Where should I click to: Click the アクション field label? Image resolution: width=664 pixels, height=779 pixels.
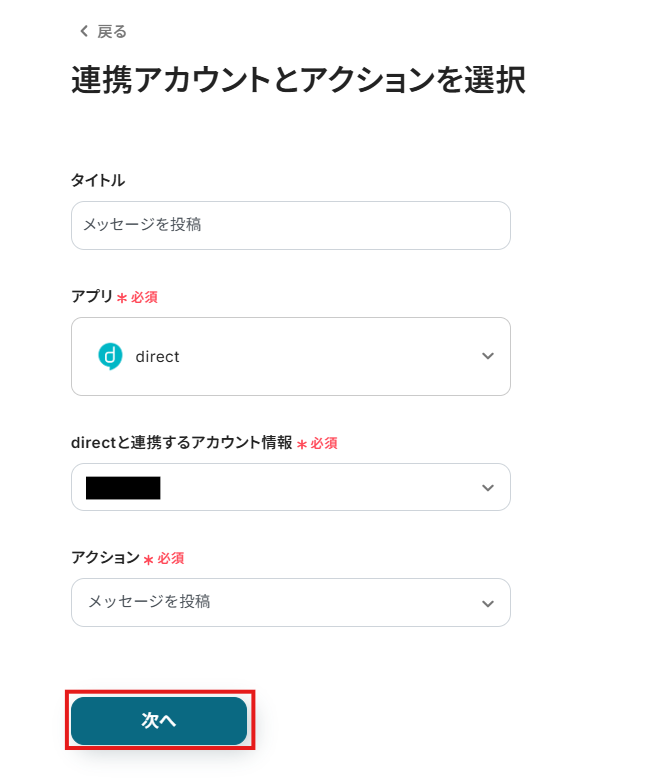tap(105, 558)
